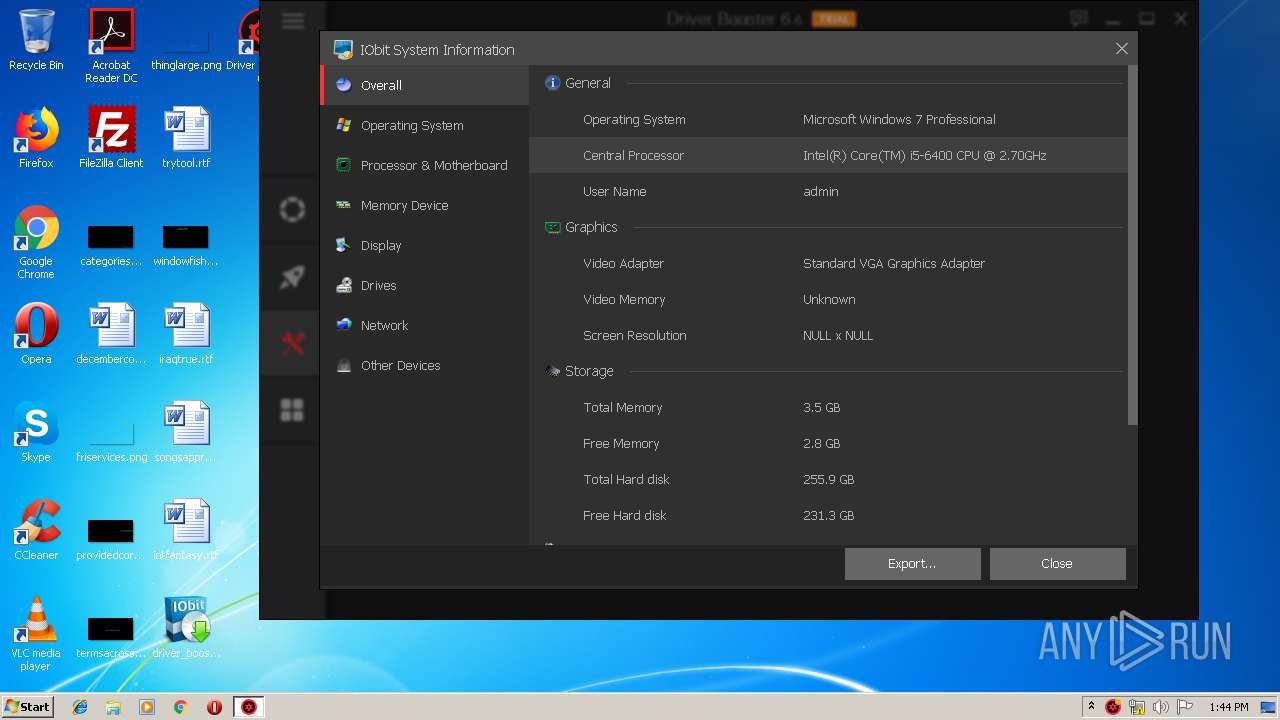Click the Driver Booster taskbar button

point(248,707)
